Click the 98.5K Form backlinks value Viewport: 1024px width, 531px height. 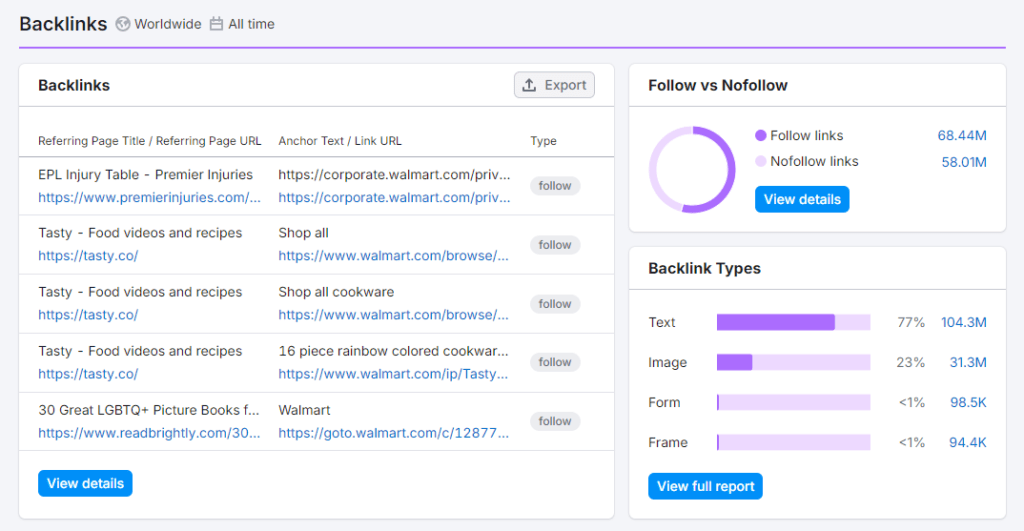coord(968,402)
